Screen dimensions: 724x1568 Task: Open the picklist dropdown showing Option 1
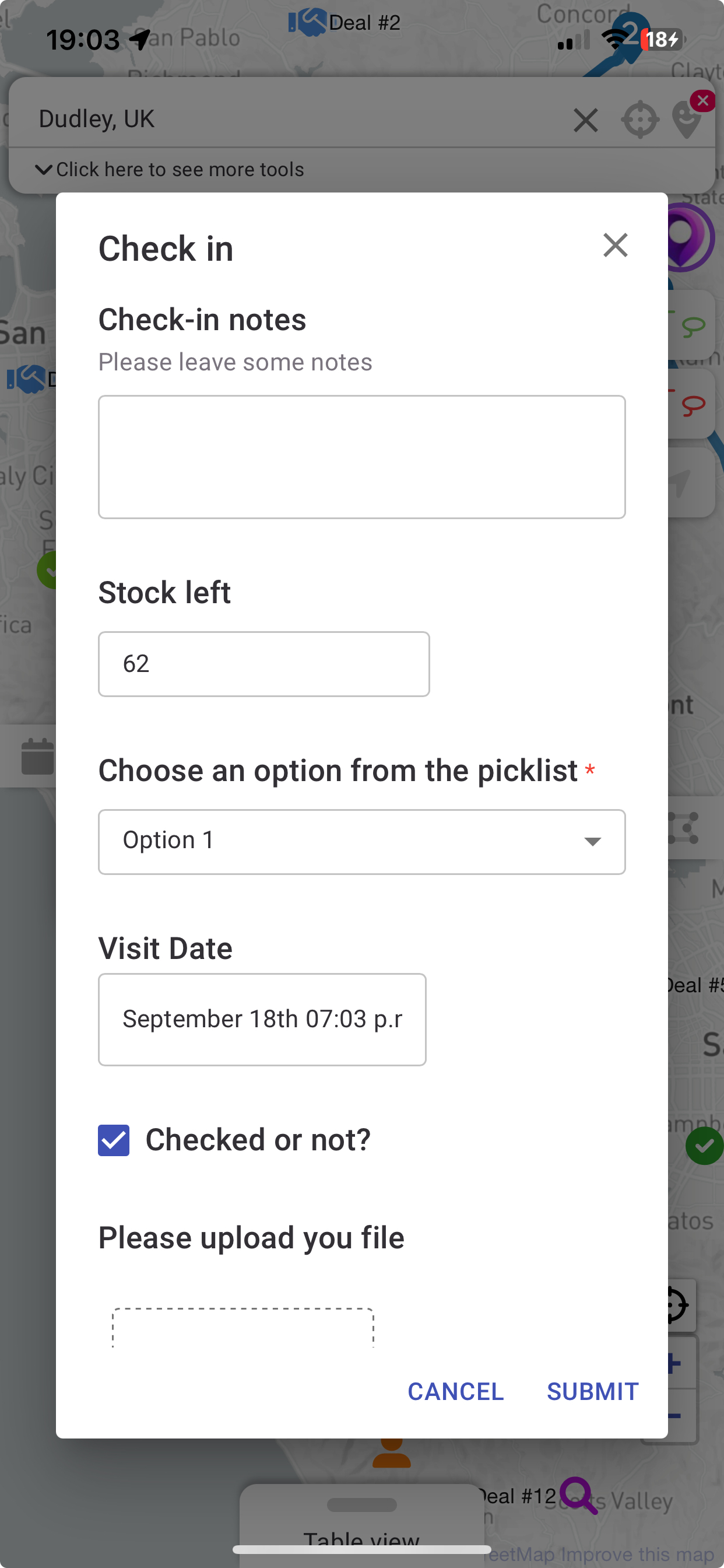click(361, 841)
